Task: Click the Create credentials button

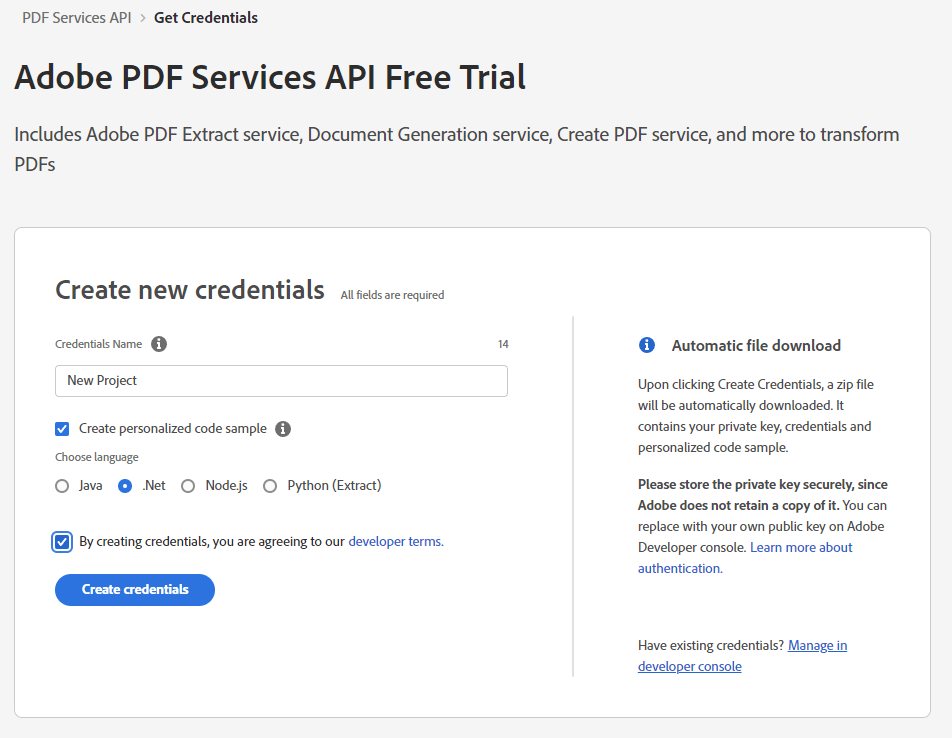Action: point(135,590)
